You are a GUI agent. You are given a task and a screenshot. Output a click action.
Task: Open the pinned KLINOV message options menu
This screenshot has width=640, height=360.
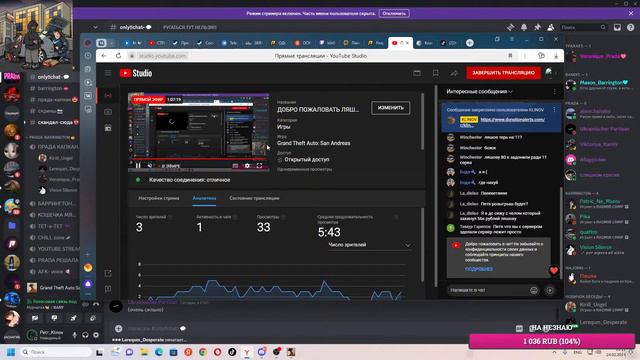pos(554,110)
